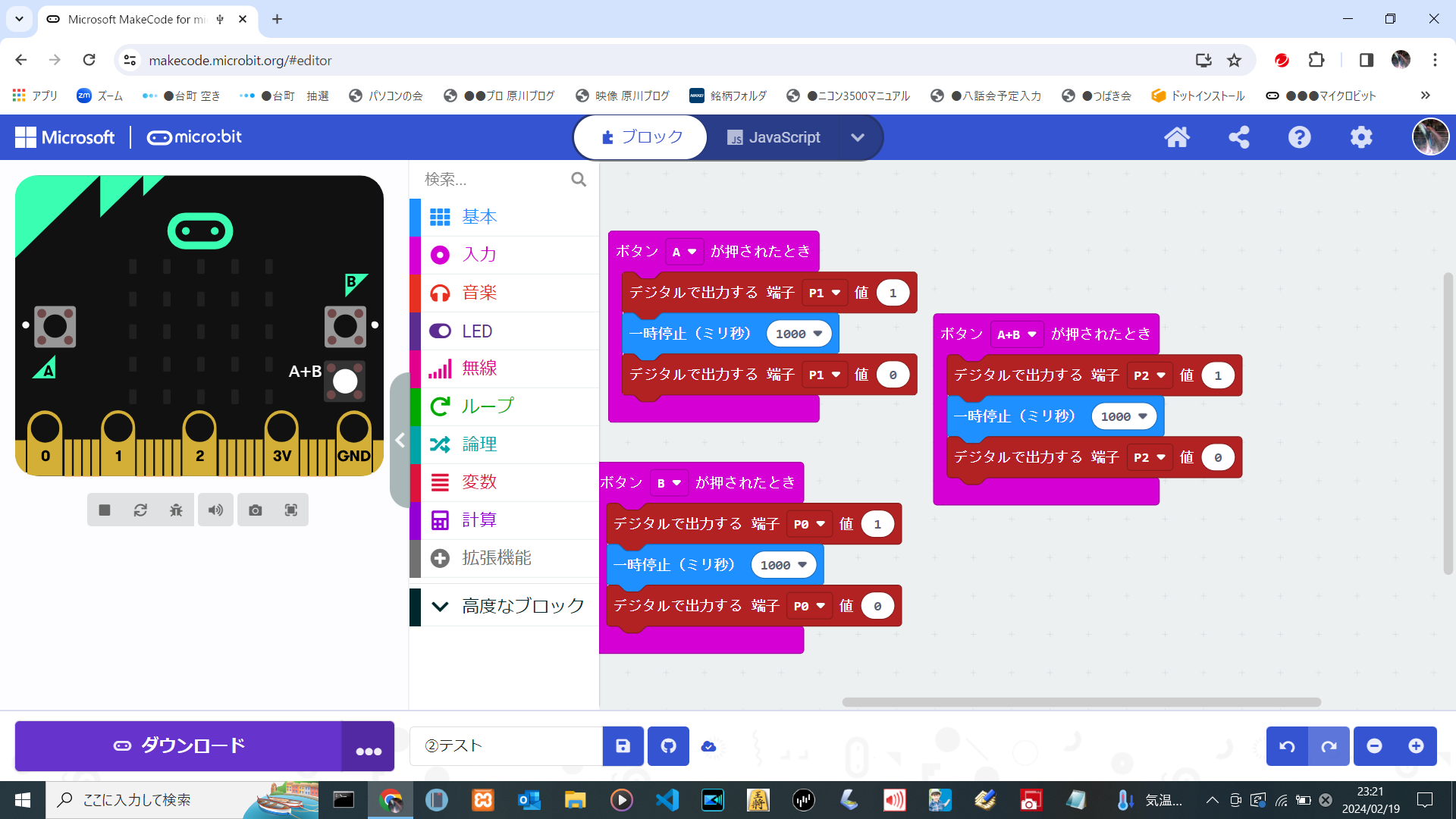Open pin P0 dropdown in first output block
1456x819 pixels.
click(x=809, y=524)
